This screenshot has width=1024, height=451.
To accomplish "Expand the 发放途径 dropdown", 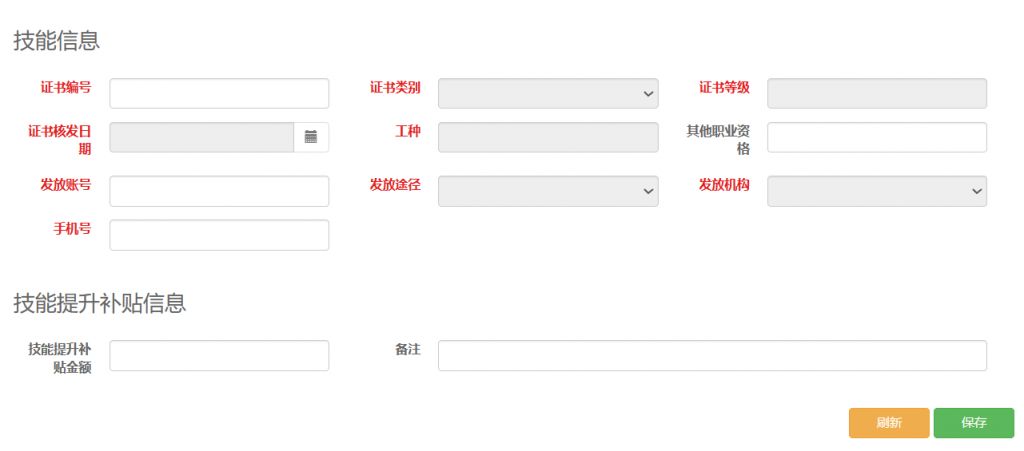I will [548, 191].
